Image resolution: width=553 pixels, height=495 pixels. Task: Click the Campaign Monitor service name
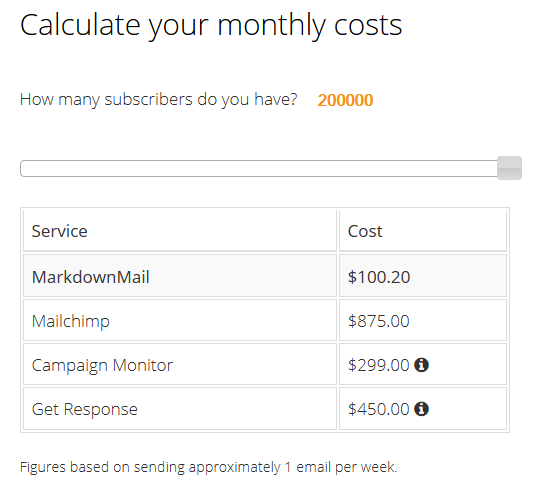[x=102, y=365]
